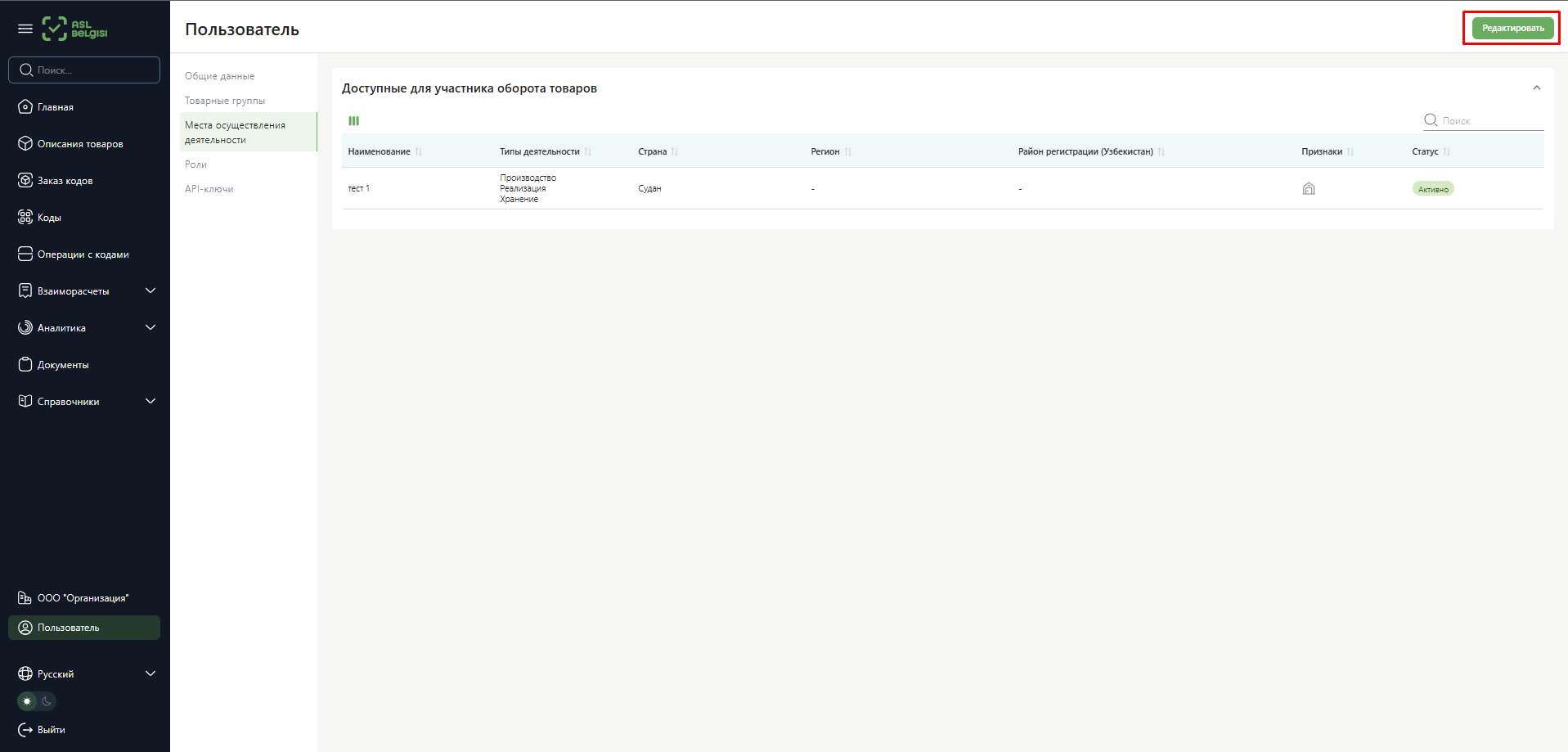Sort by Признаки column
Viewport: 1568px width, 752px height.
tap(1350, 151)
